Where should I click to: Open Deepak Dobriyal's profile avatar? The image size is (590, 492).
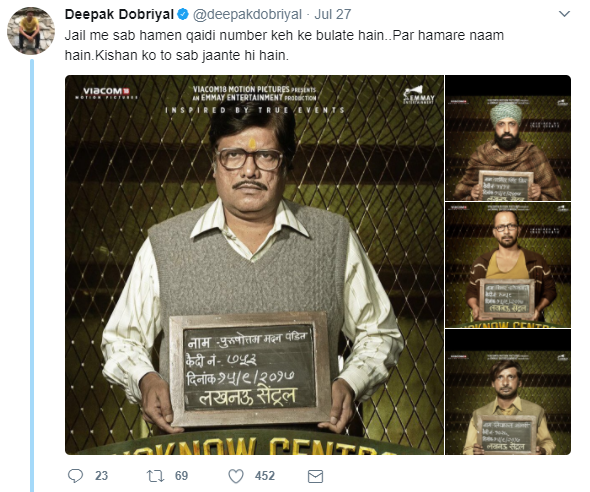[x=31, y=31]
